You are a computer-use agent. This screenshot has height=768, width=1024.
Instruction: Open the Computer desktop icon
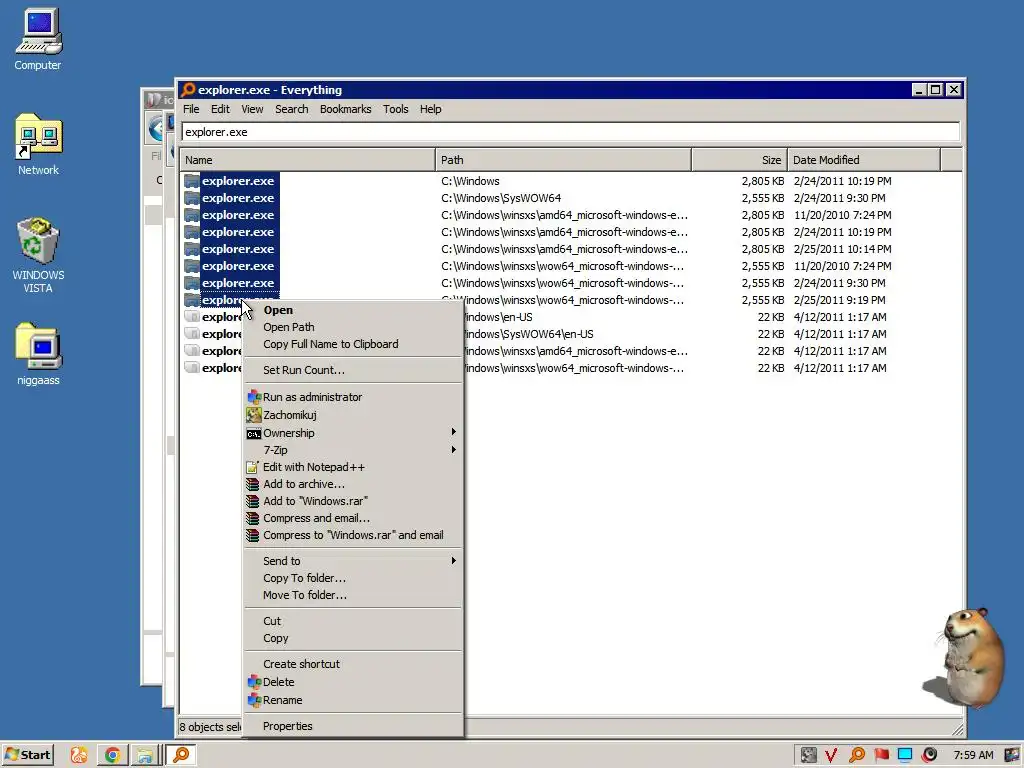point(38,39)
